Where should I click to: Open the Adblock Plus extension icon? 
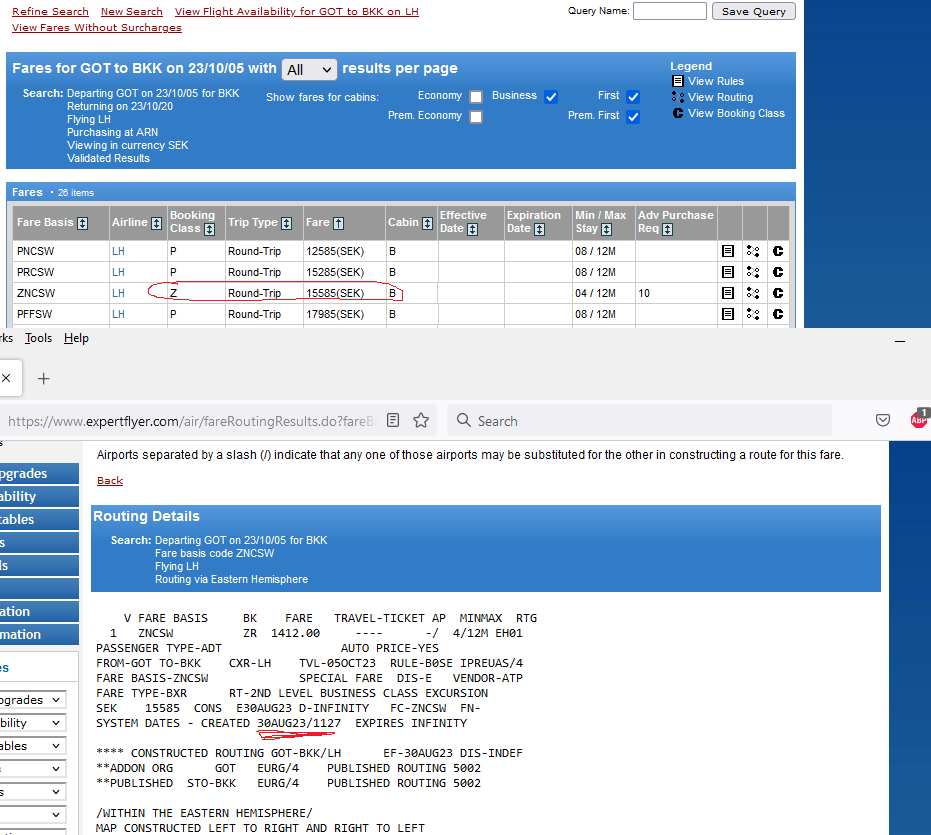918,420
